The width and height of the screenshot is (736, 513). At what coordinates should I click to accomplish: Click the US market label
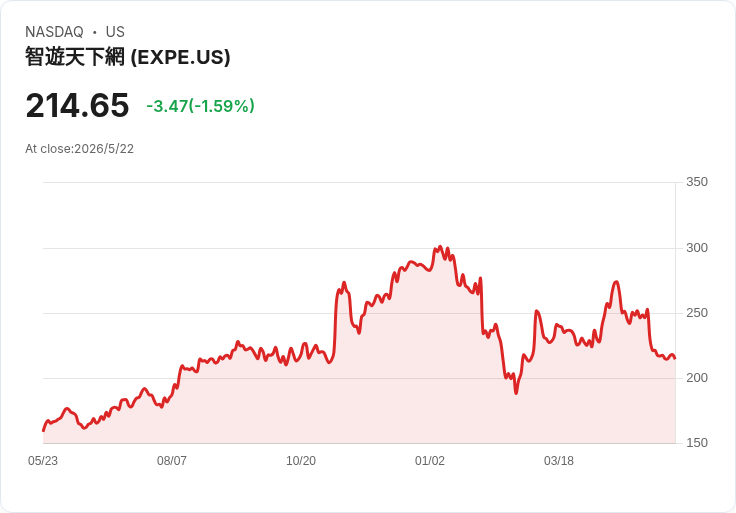[x=115, y=32]
